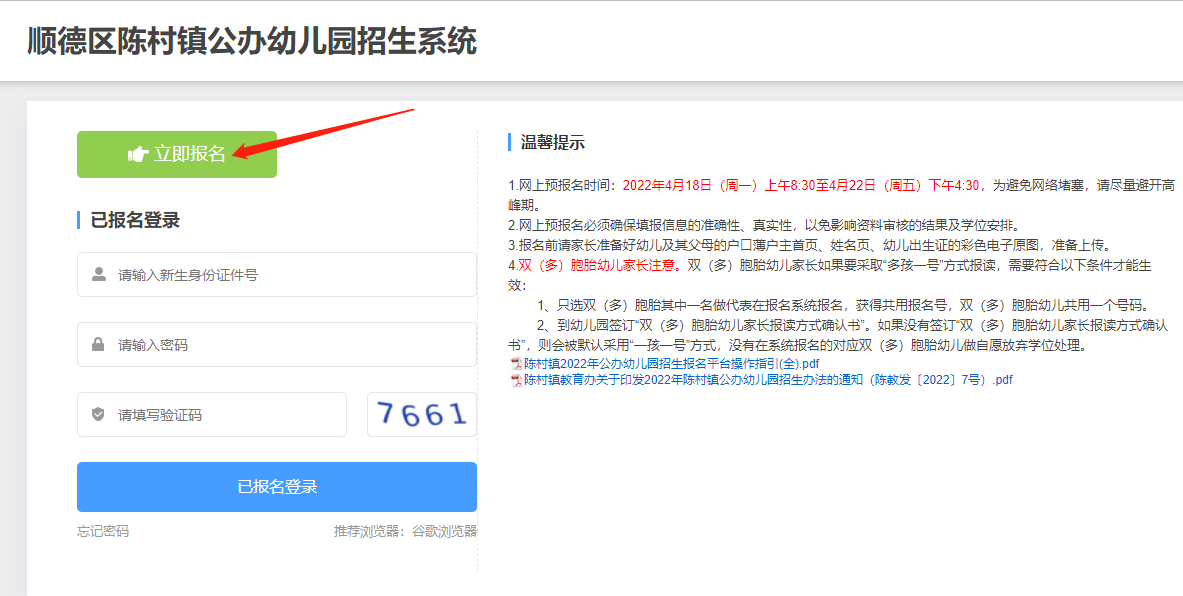Refresh the 7661 captcha image
The image size is (1183, 596).
click(421, 414)
